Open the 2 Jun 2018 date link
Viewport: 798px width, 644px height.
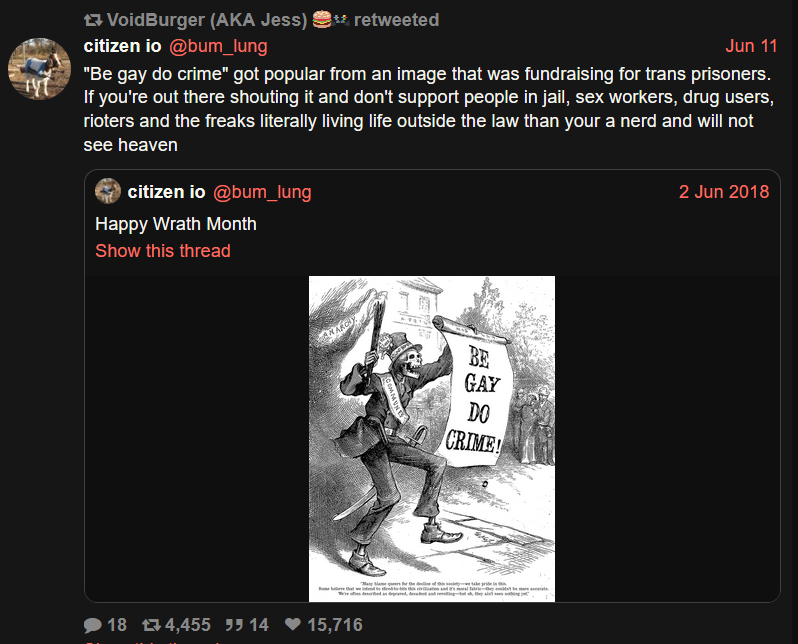(x=724, y=192)
